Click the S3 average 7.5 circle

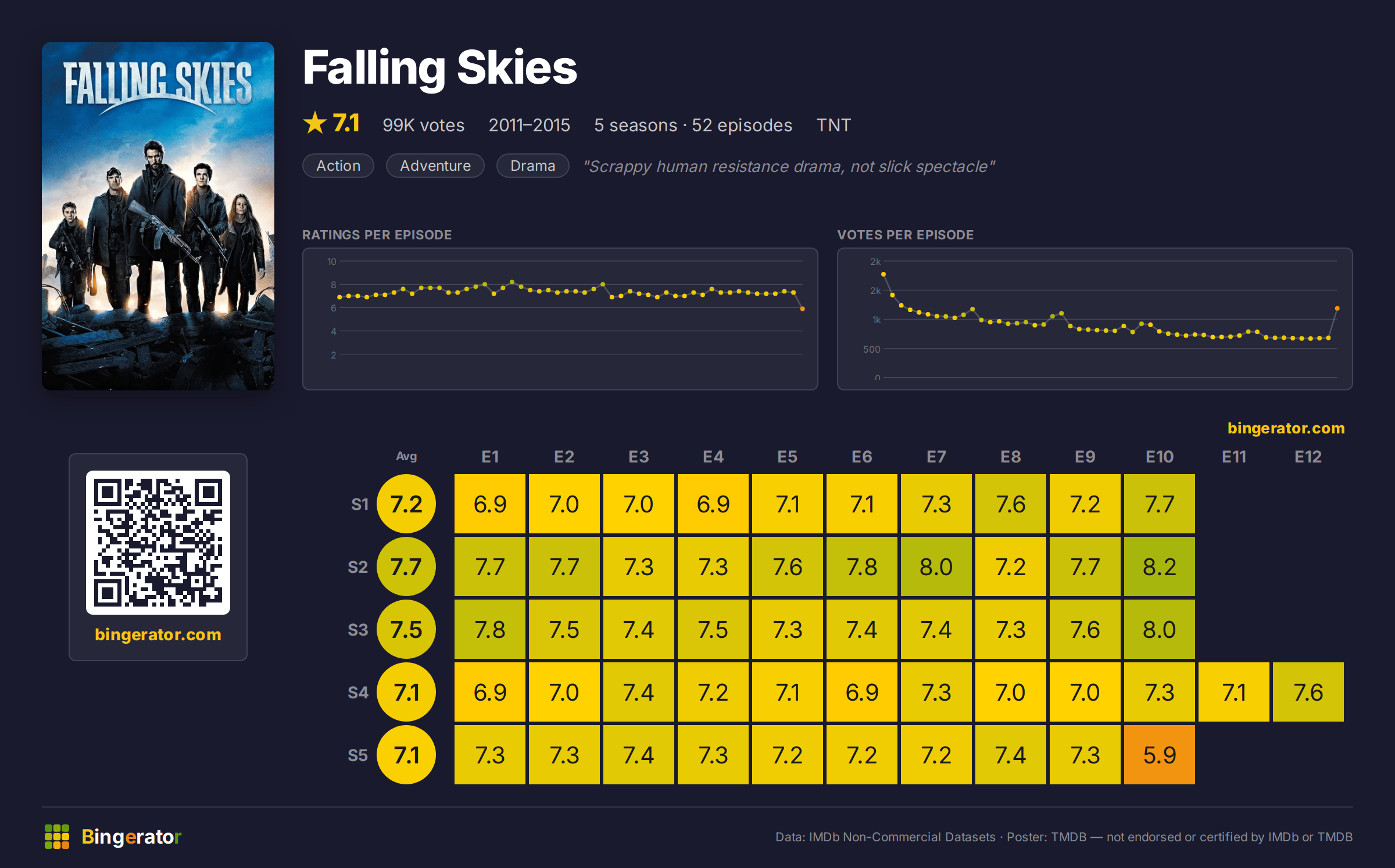[406, 629]
